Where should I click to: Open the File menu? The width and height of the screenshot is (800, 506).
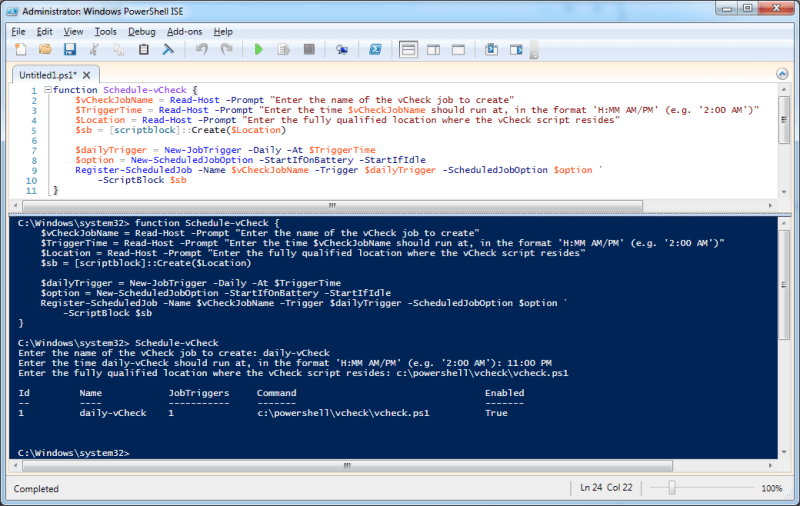coord(18,32)
